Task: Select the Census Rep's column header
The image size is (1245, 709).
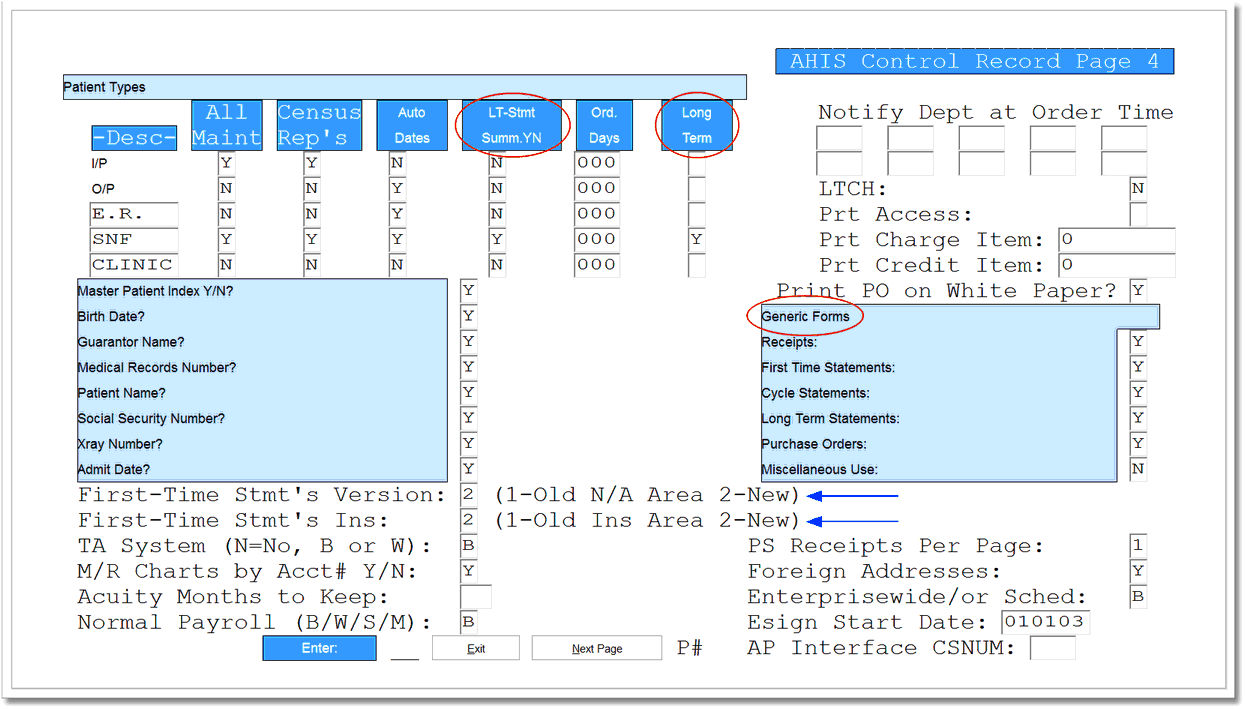Action: tap(319, 125)
